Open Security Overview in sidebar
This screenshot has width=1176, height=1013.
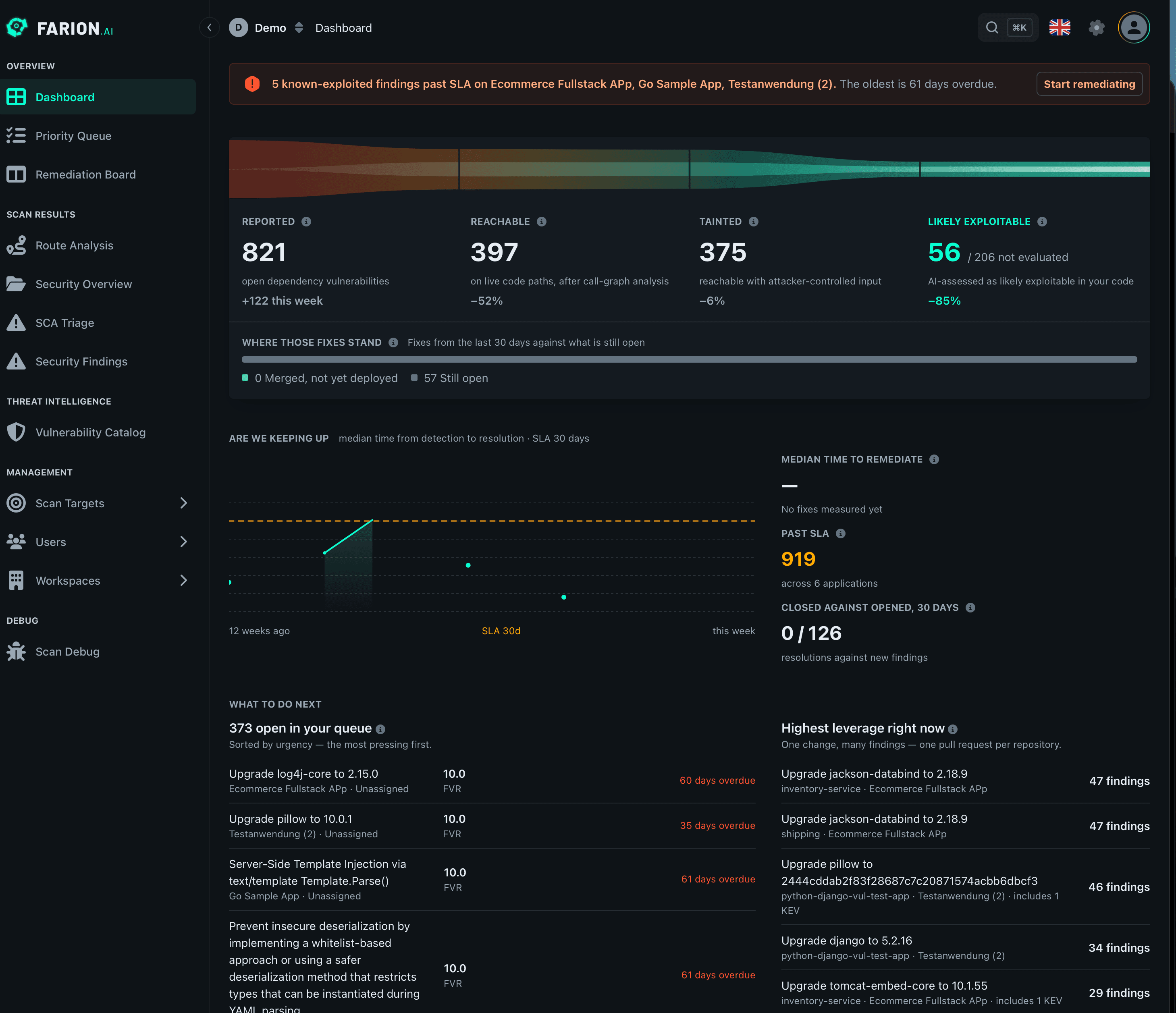(98, 284)
